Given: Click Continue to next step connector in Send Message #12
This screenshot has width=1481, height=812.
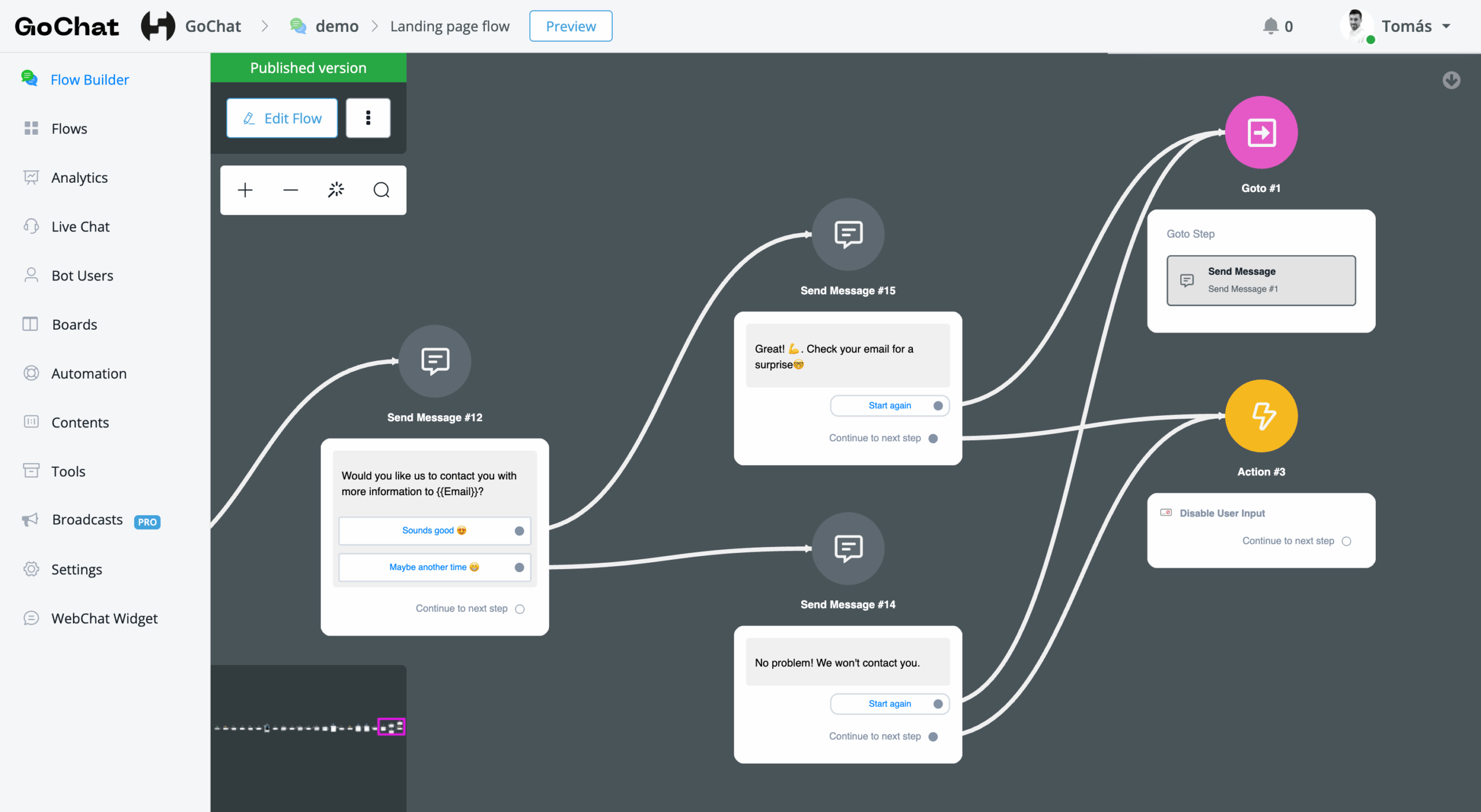Looking at the screenshot, I should [520, 609].
